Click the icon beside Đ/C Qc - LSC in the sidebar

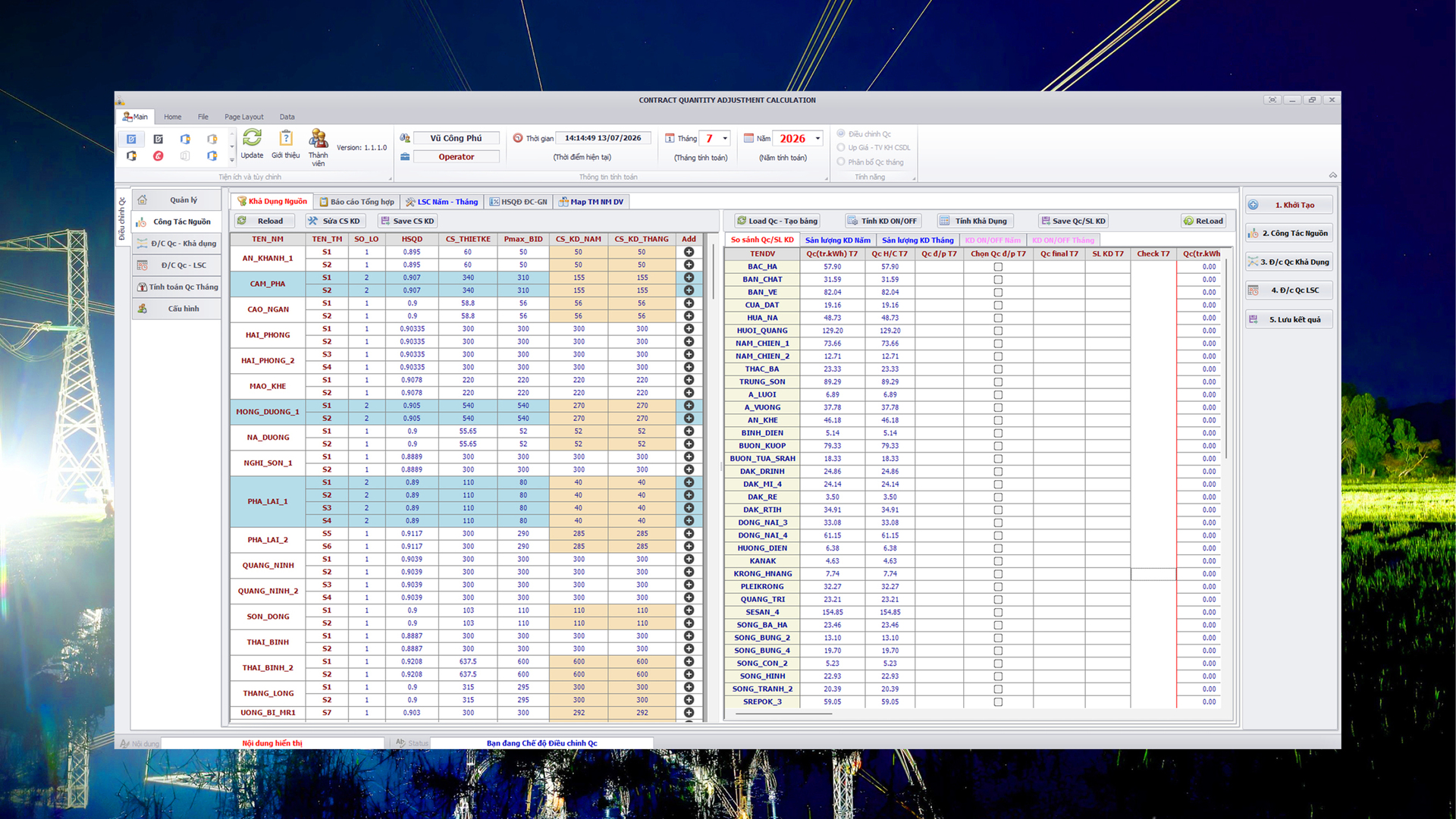142,265
